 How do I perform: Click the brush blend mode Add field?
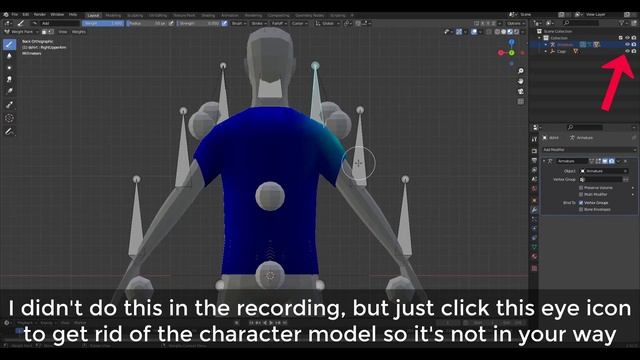60,23
